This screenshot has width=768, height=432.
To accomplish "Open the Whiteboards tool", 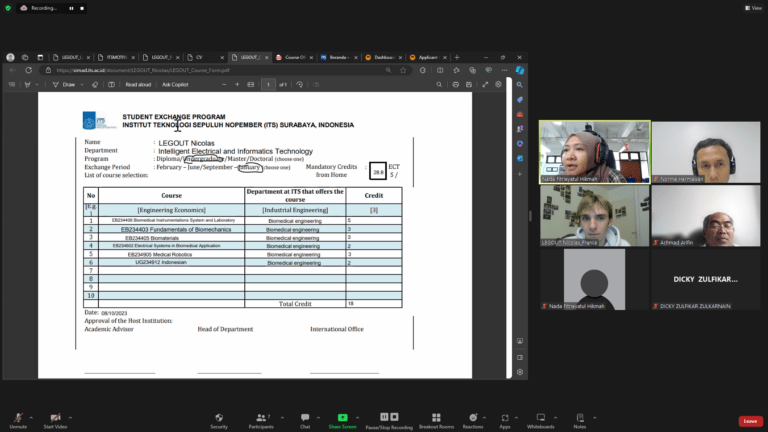I will click(x=540, y=417).
